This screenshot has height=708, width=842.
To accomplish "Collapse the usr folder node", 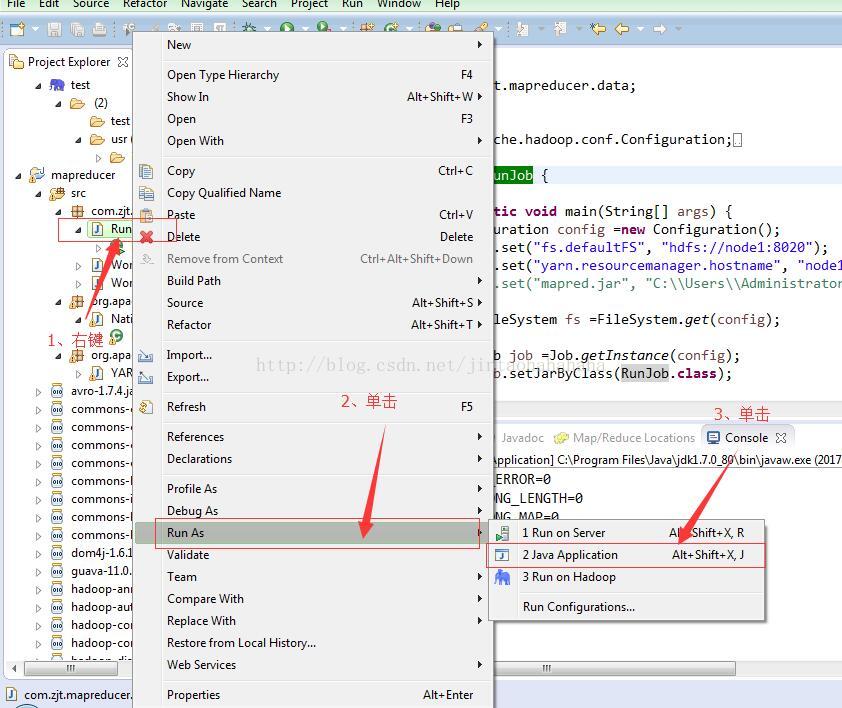I will point(78,140).
